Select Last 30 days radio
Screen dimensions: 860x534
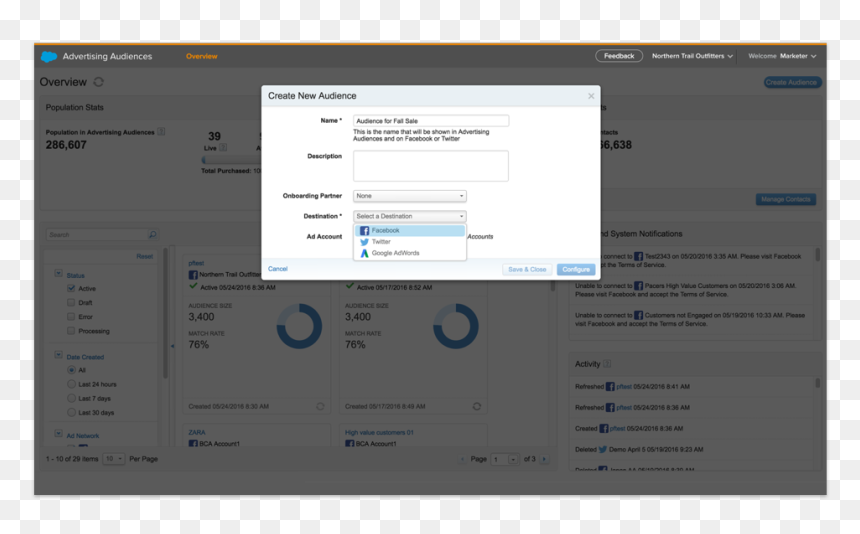click(x=71, y=412)
